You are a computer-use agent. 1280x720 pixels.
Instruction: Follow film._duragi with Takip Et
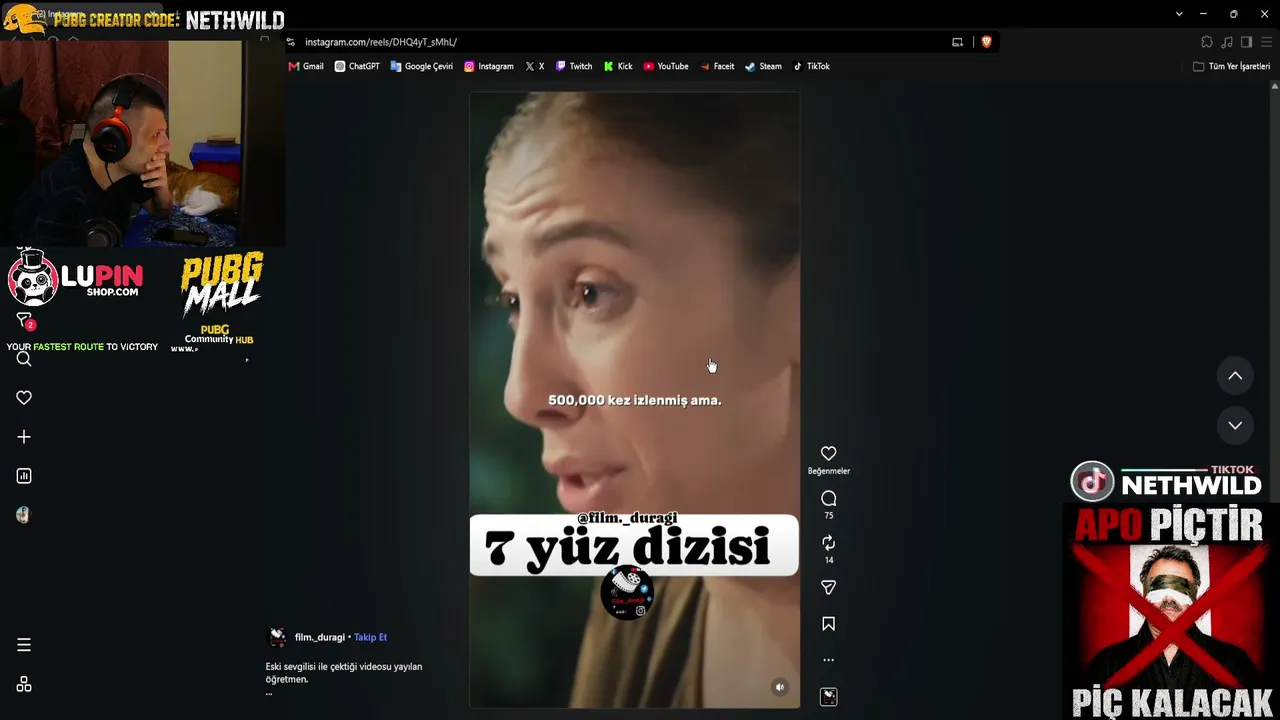[x=370, y=637]
